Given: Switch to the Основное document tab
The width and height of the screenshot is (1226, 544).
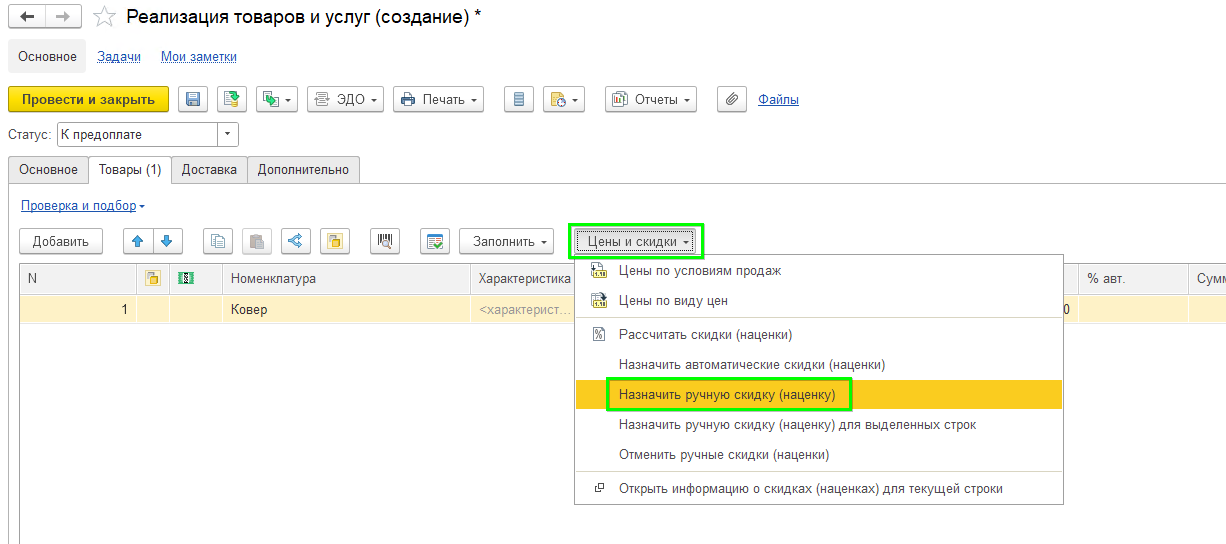Looking at the screenshot, I should point(48,169).
